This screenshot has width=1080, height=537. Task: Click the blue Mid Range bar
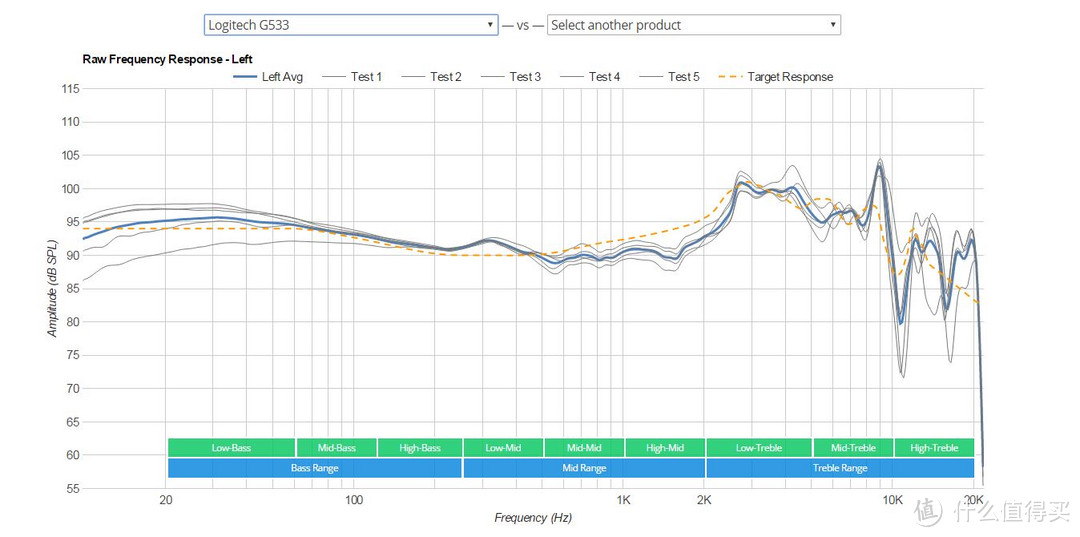coord(584,468)
